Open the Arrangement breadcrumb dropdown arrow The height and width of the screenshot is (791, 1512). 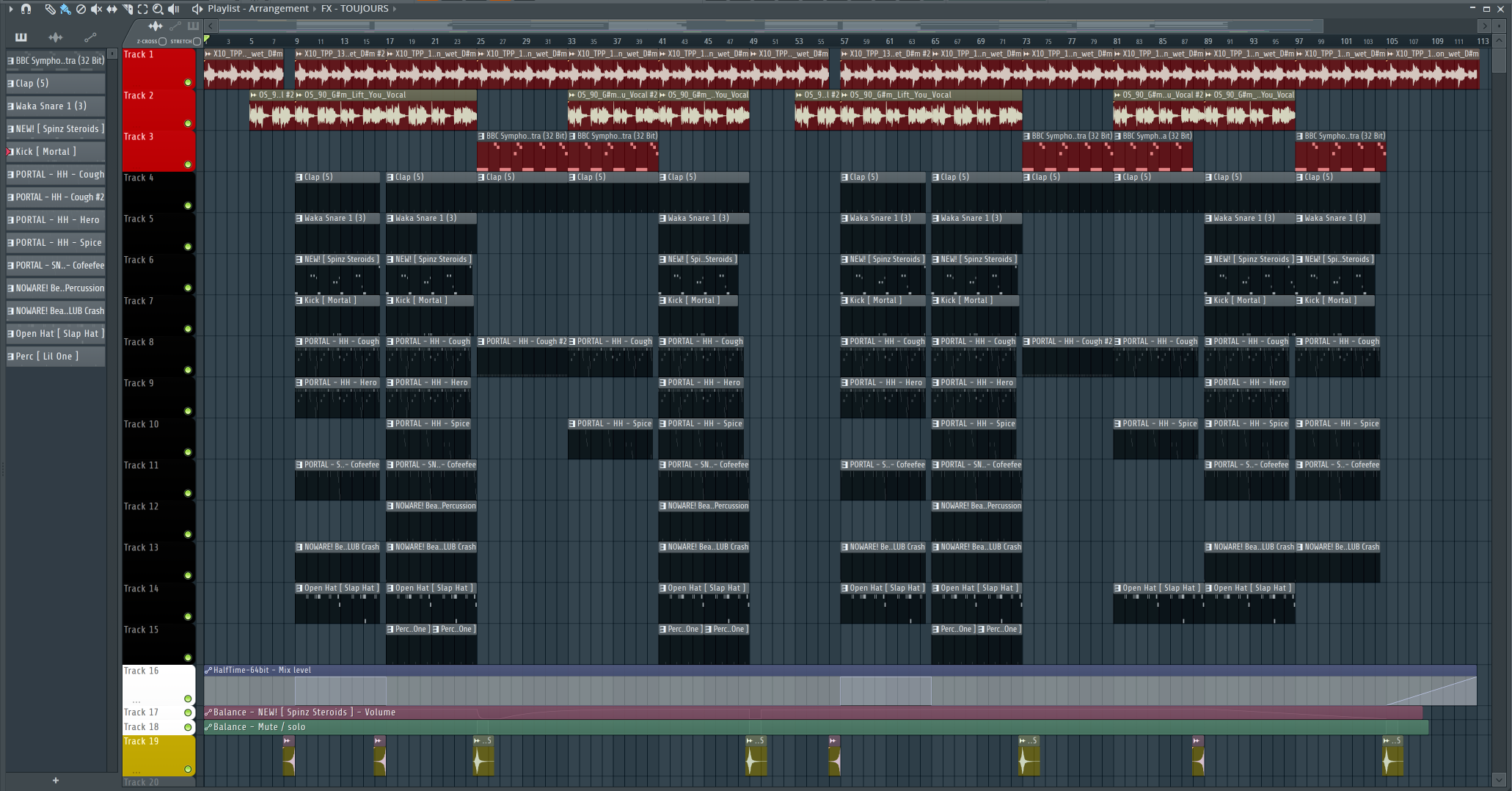315,9
